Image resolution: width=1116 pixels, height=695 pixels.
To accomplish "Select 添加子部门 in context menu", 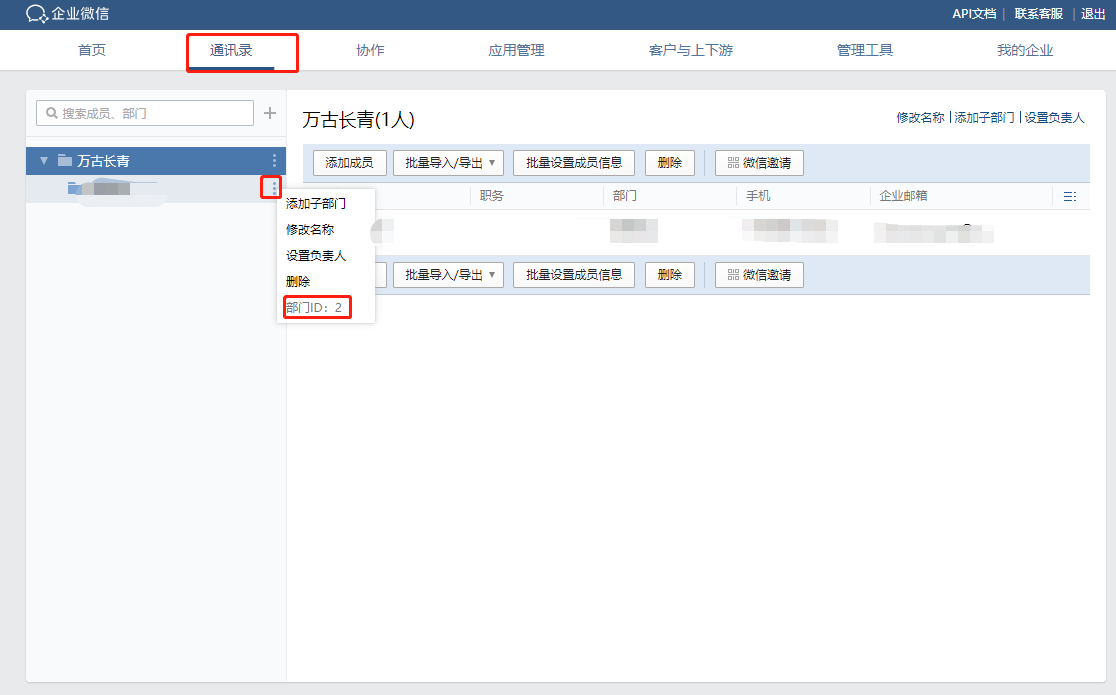I will (316, 203).
